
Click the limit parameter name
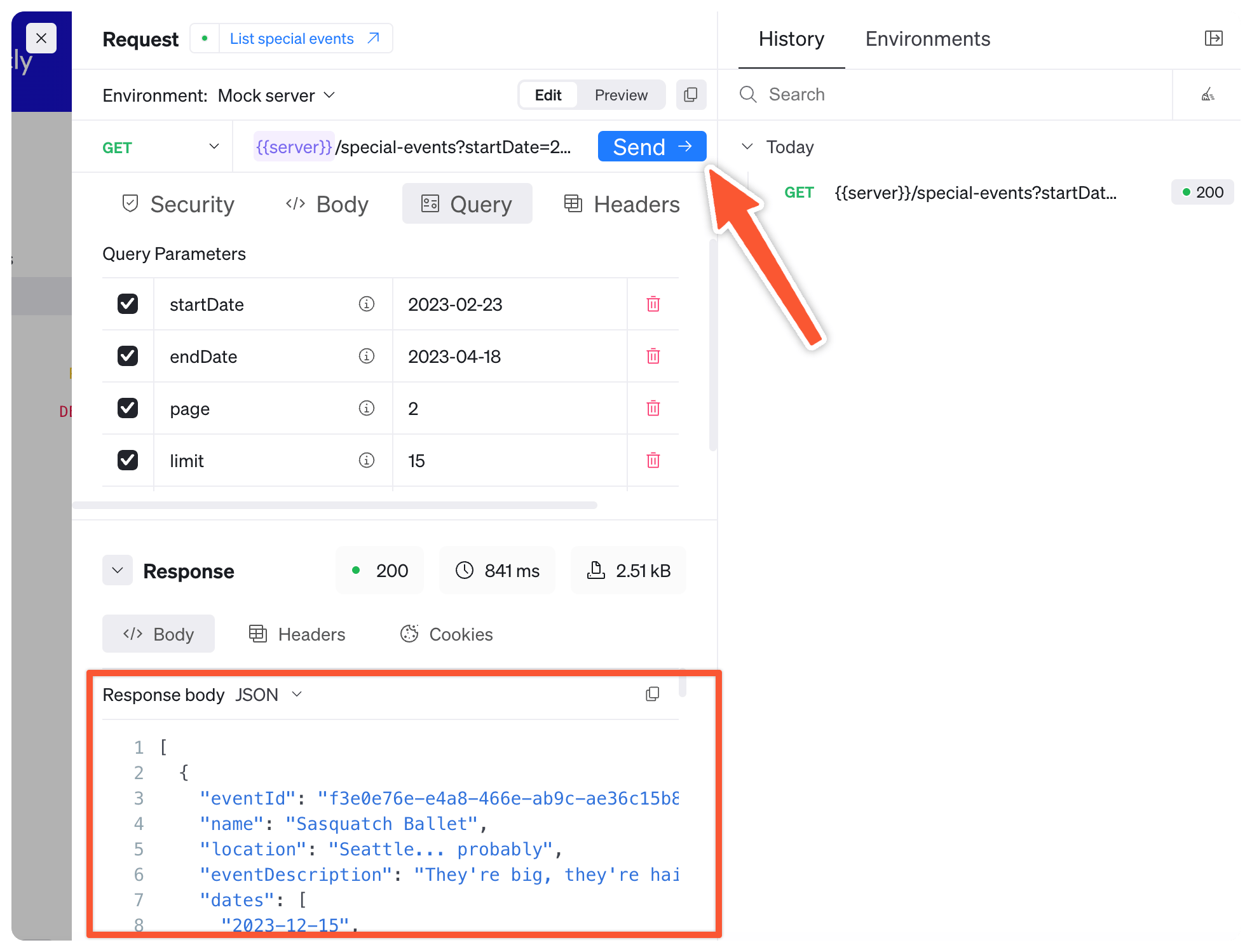(187, 461)
